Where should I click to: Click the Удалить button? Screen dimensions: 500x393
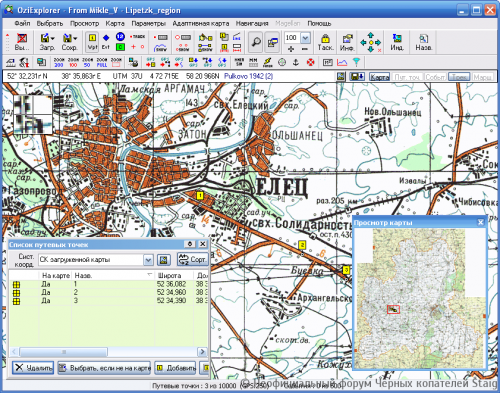tap(33, 368)
